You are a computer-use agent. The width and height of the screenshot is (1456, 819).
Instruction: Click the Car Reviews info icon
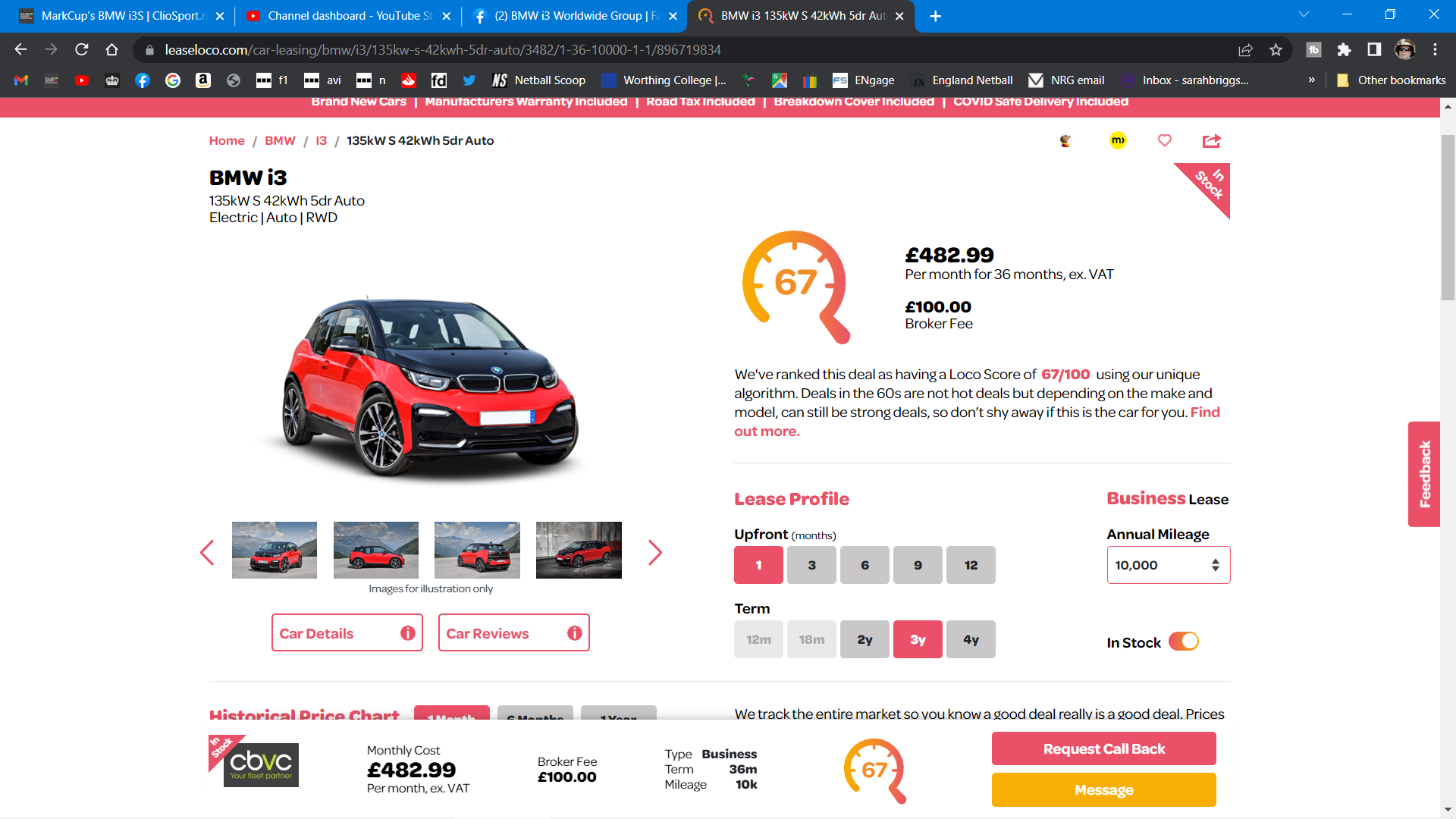(x=575, y=633)
